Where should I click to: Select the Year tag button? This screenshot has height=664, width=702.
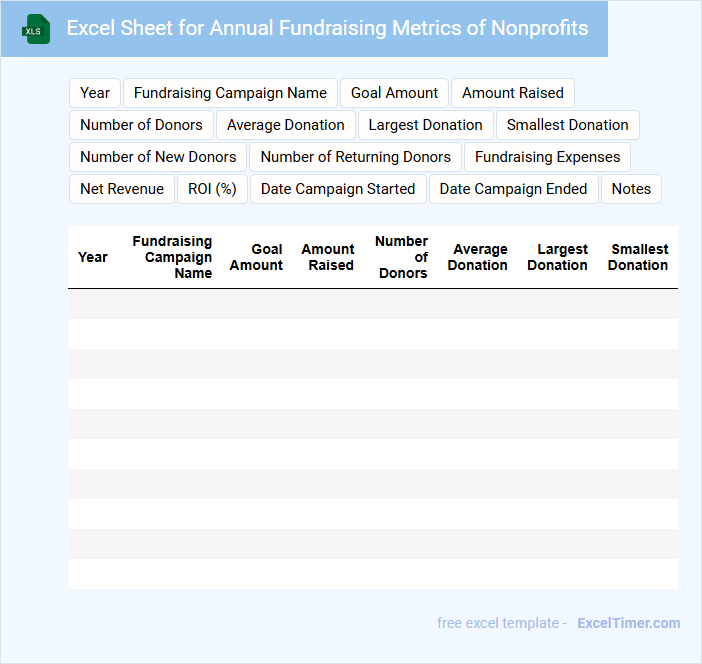click(x=95, y=93)
